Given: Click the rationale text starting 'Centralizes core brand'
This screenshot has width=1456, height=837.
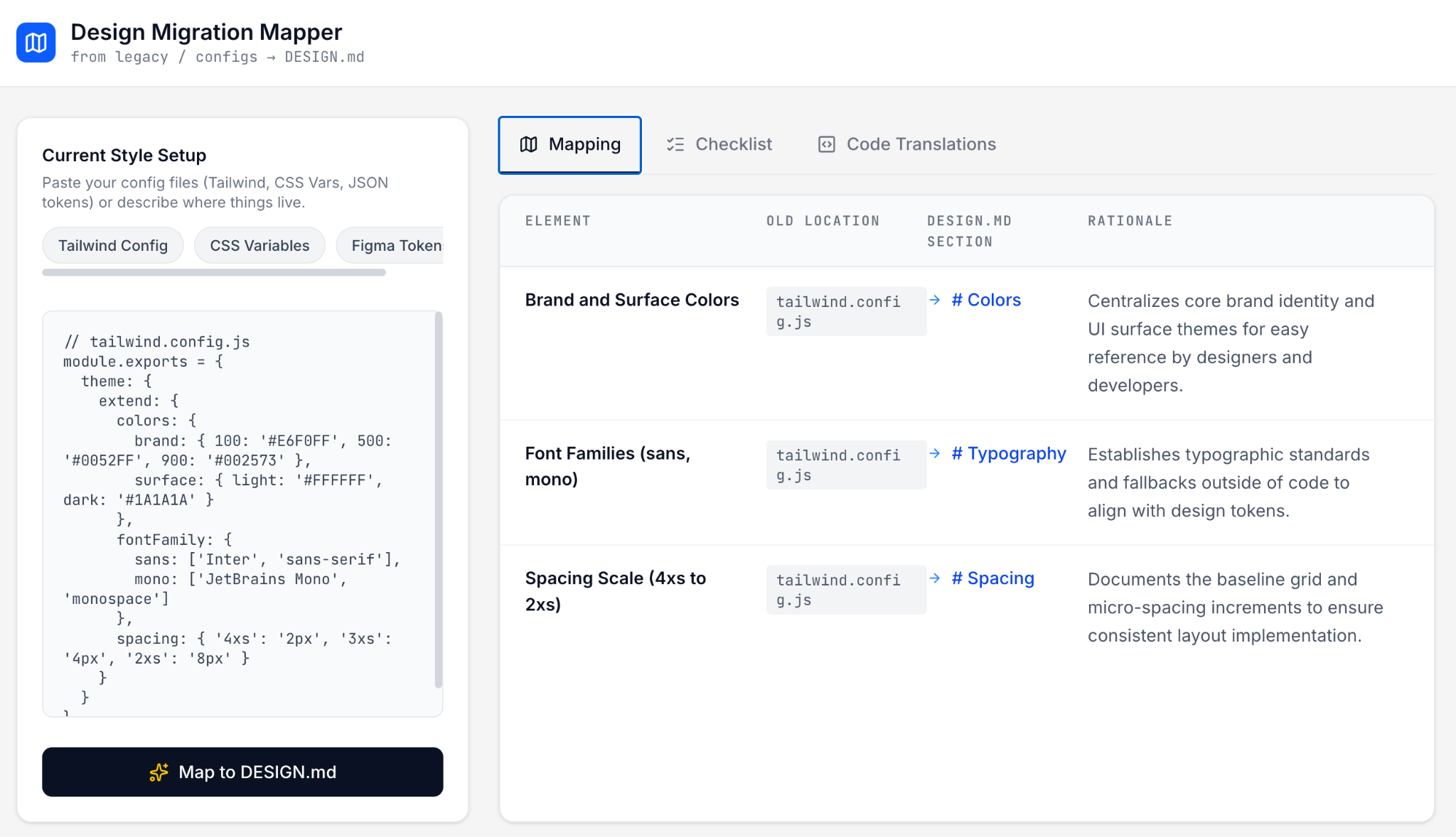Looking at the screenshot, I should pyautogui.click(x=1231, y=343).
